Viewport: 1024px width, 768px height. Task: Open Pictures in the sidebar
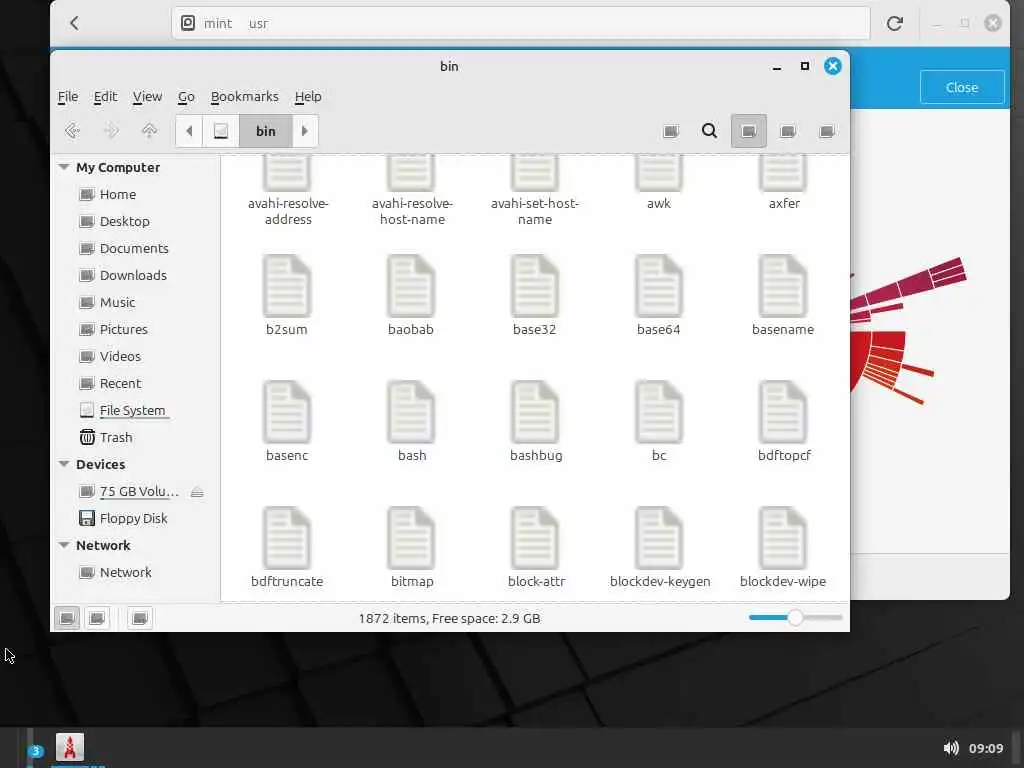click(x=123, y=329)
